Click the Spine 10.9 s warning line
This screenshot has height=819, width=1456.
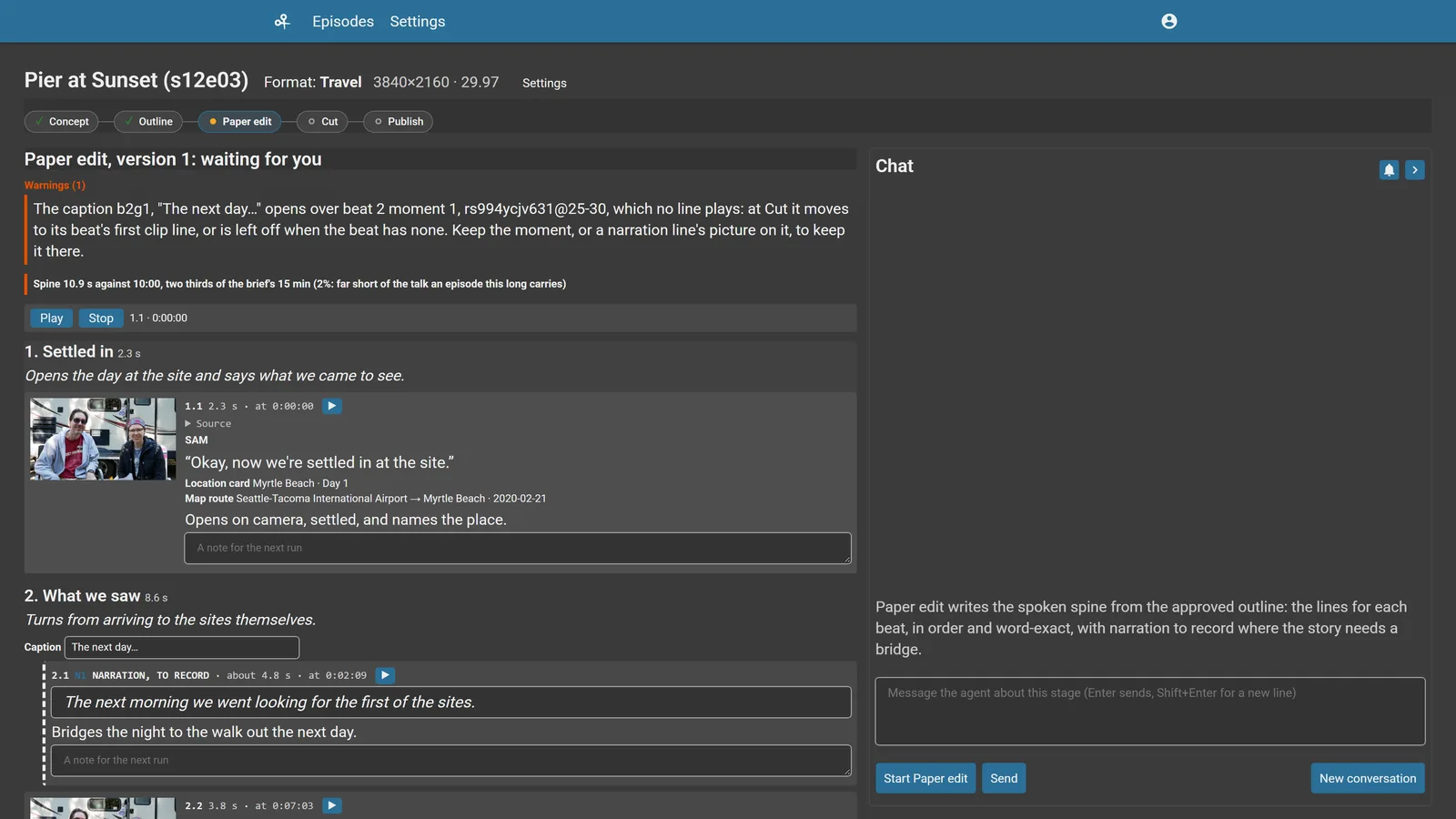(299, 284)
